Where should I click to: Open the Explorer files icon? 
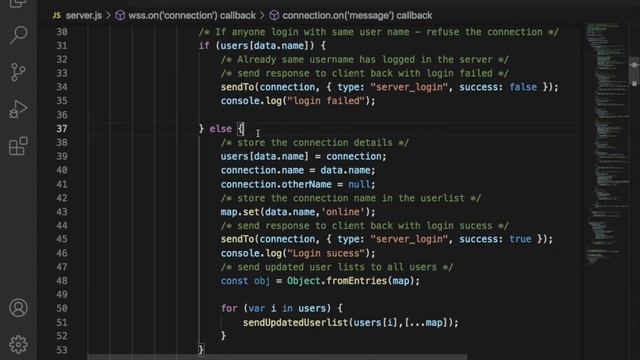[18, 3]
